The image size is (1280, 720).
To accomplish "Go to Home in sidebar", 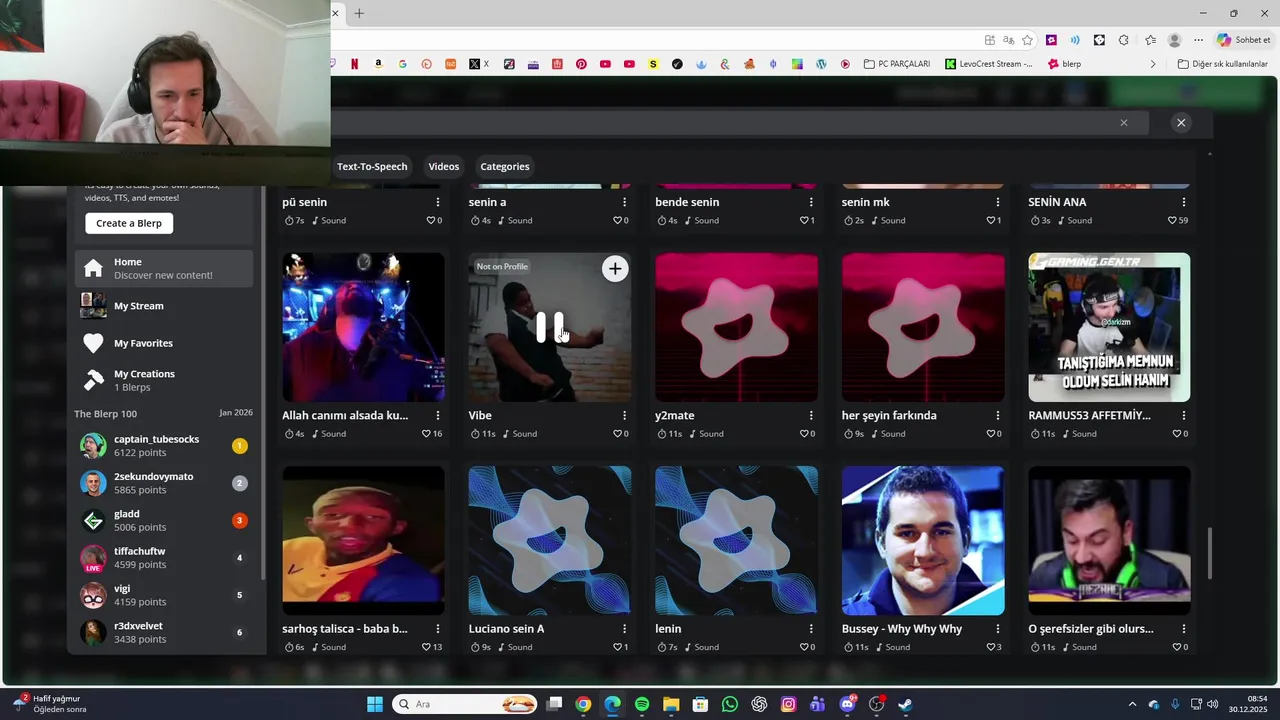I will point(164,268).
